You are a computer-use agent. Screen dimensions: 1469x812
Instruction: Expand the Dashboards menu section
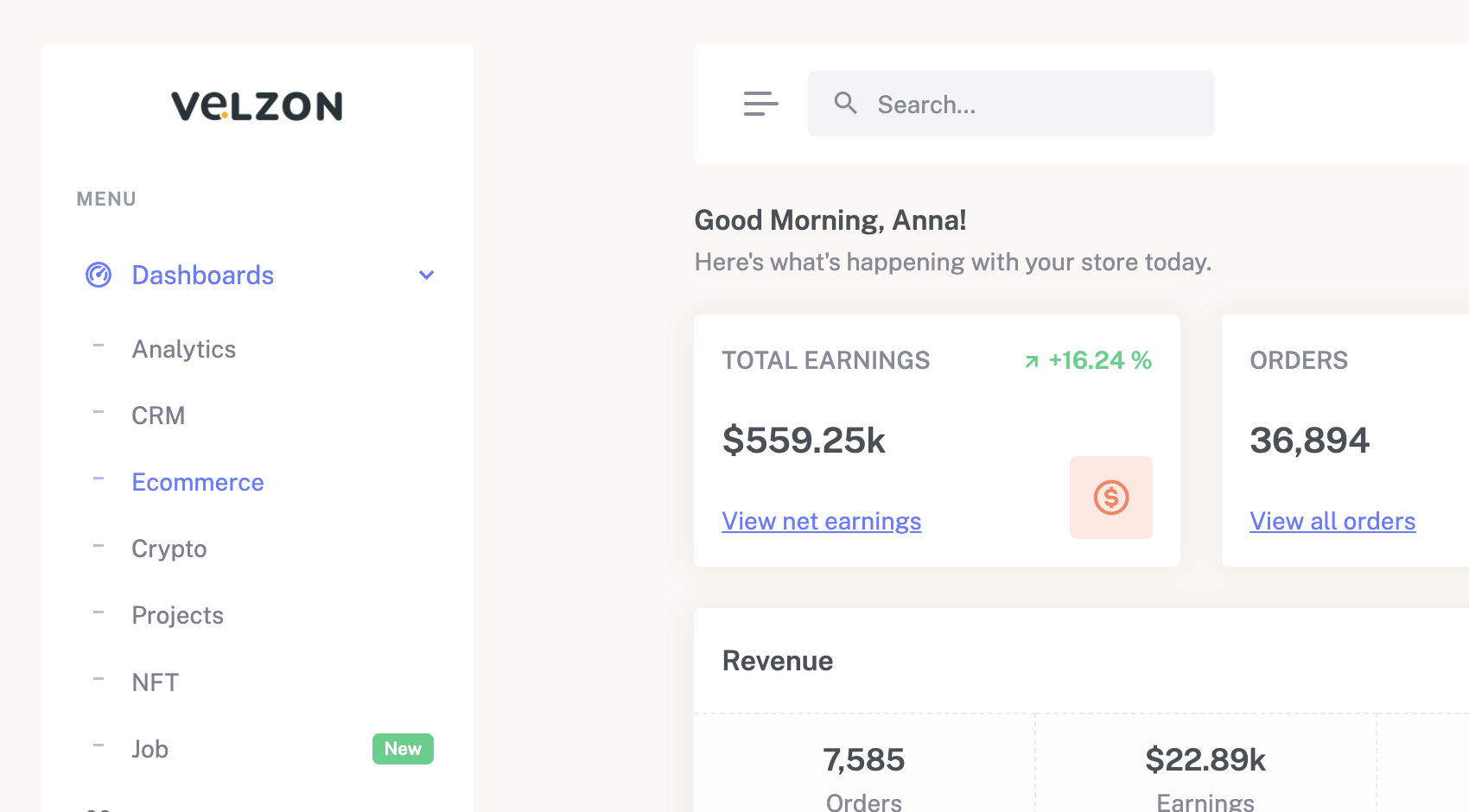tap(202, 275)
